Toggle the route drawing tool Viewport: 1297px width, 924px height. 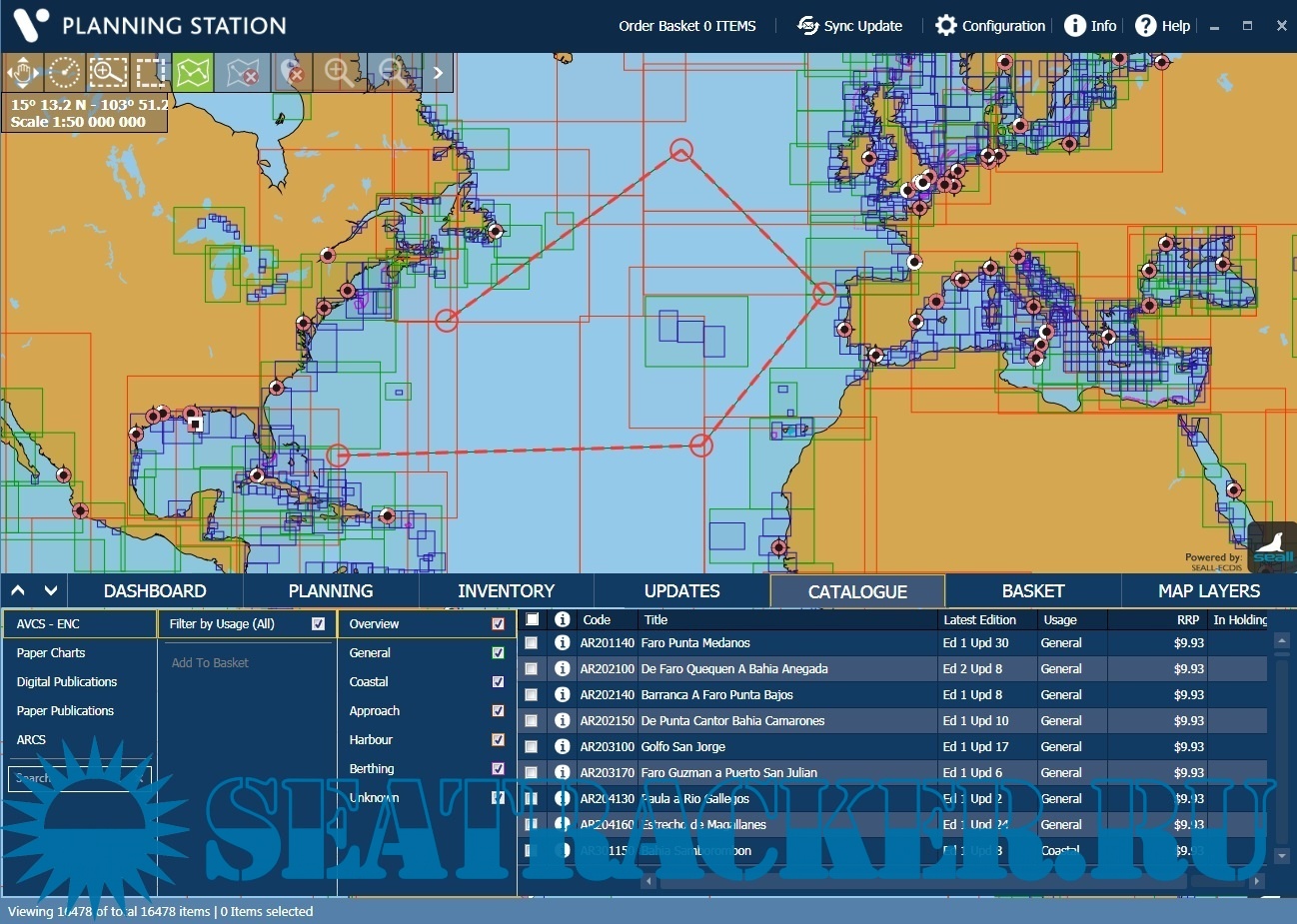194,73
